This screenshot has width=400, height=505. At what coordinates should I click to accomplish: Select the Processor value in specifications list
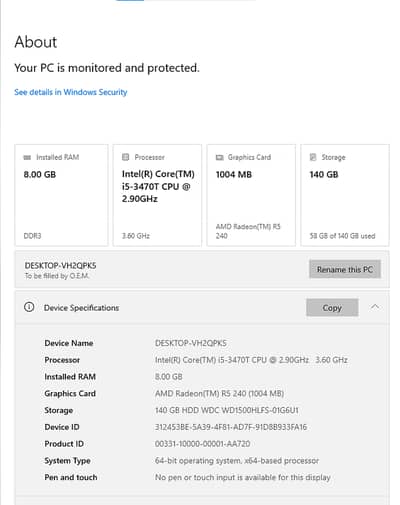coord(251,360)
